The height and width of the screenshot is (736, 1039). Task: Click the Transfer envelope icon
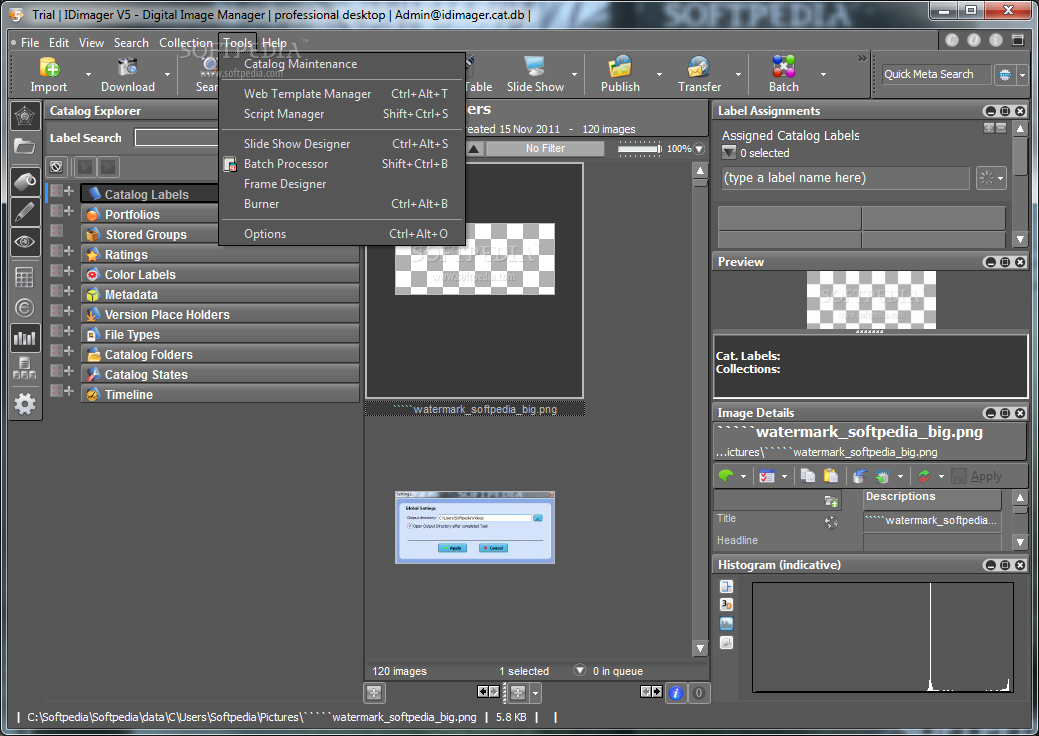click(x=698, y=67)
